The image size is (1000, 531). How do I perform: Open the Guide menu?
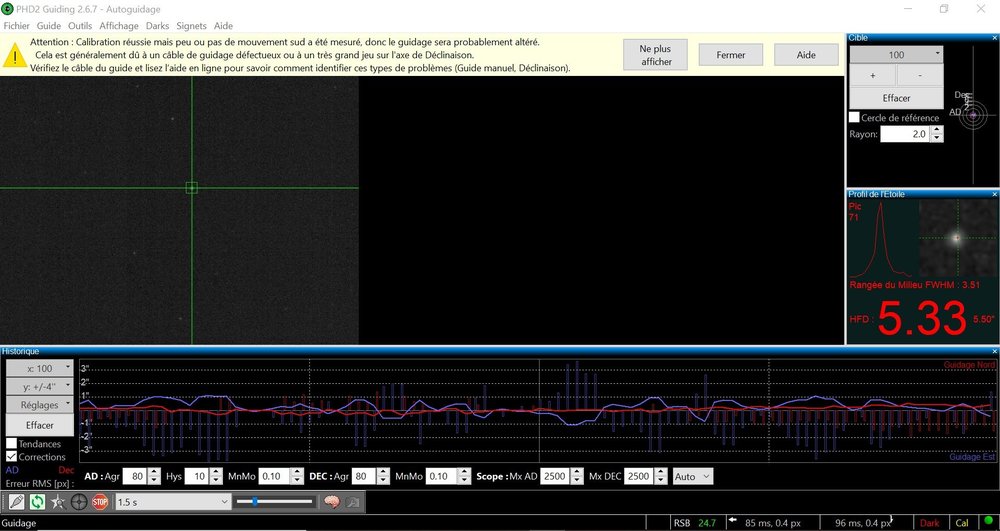tap(48, 25)
